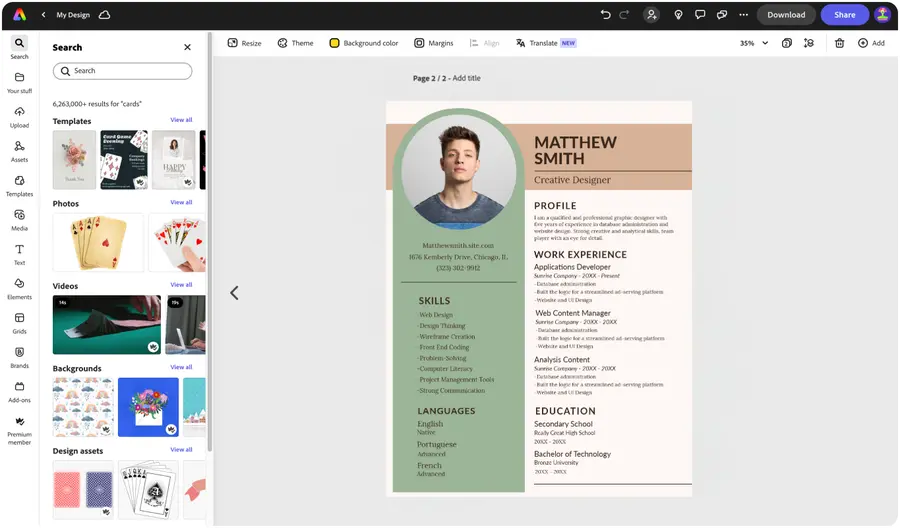Go to the previous page with the left chevron
Image resolution: width=900 pixels, height=528 pixels.
coord(234,293)
